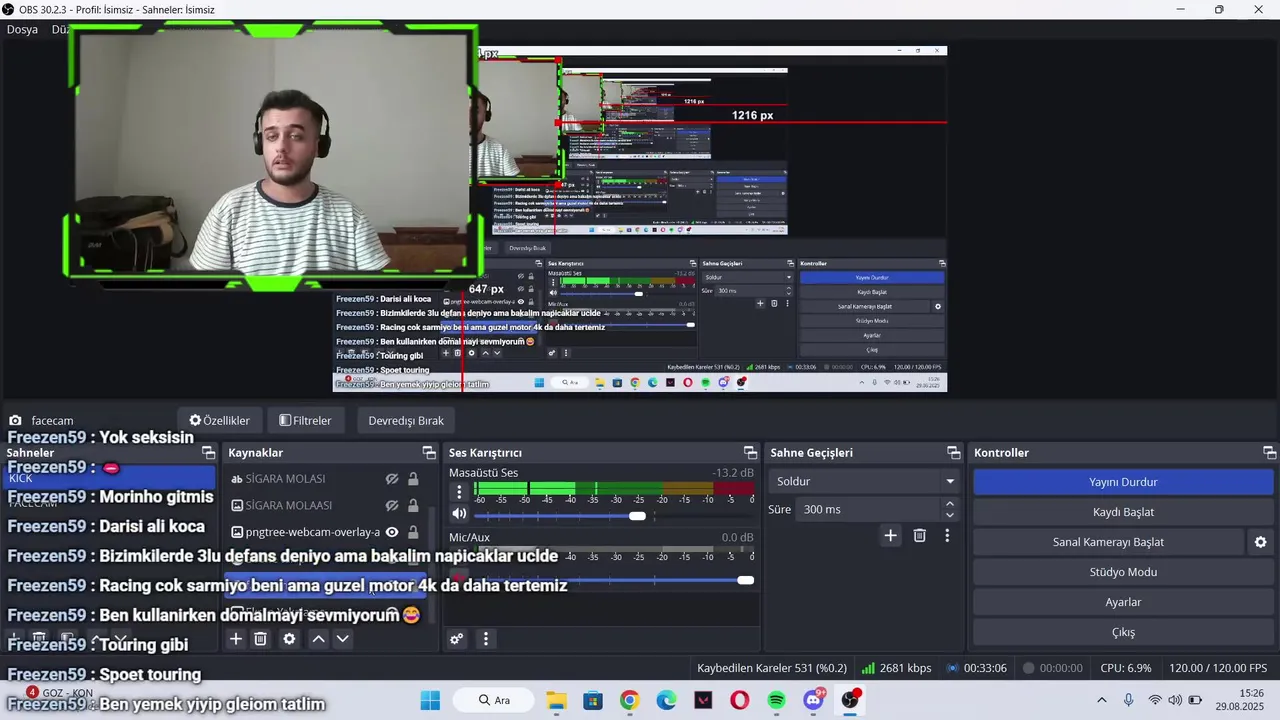Open audio mixer kebab menu

(486, 639)
